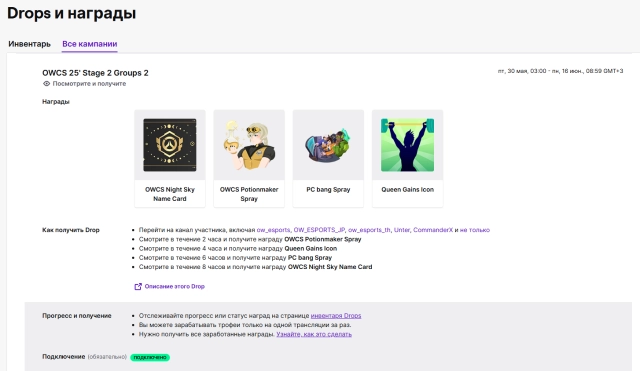Switch to Все кампании tab
The image size is (640, 371).
pyautogui.click(x=90, y=44)
